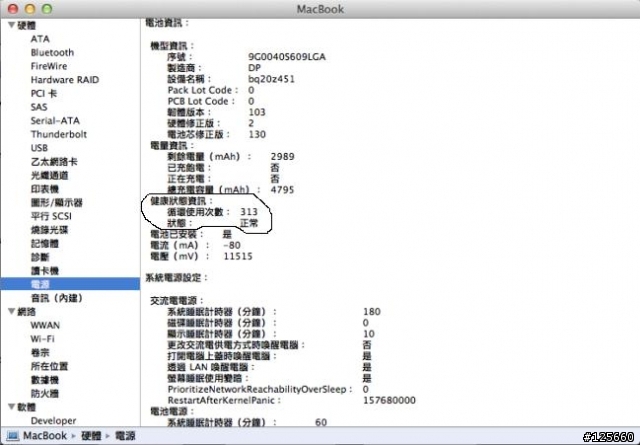Select 所在位置 under network
640x445 pixels.
pyautogui.click(x=49, y=366)
